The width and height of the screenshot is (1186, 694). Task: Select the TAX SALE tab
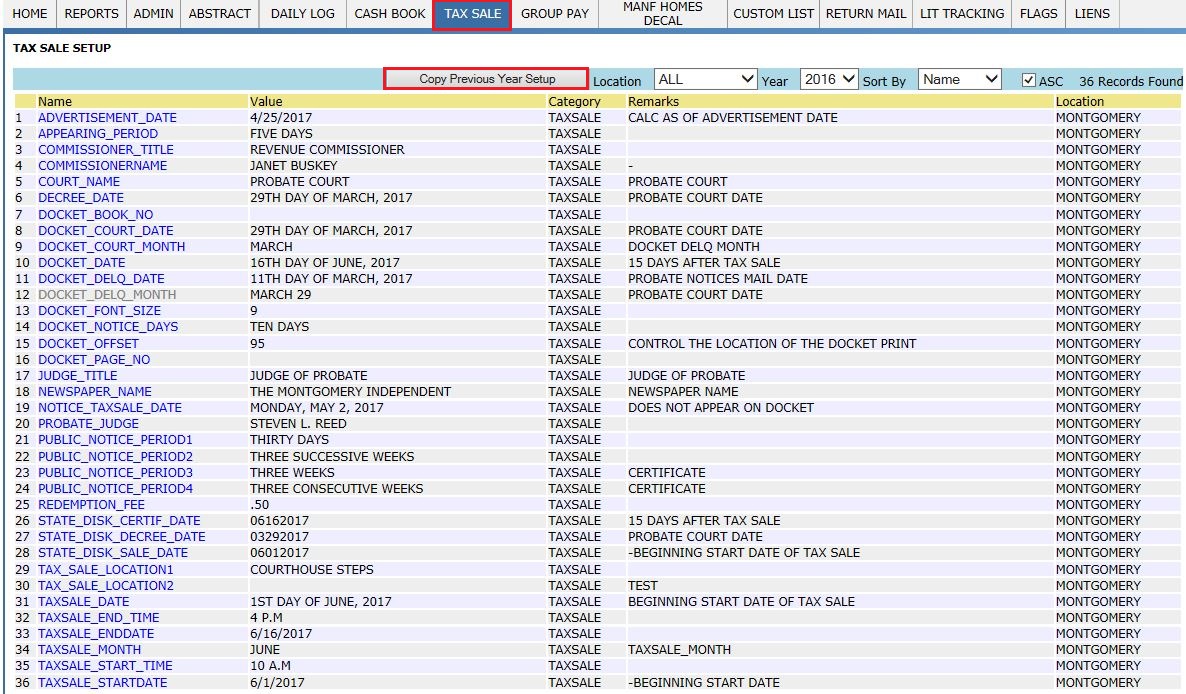(472, 14)
